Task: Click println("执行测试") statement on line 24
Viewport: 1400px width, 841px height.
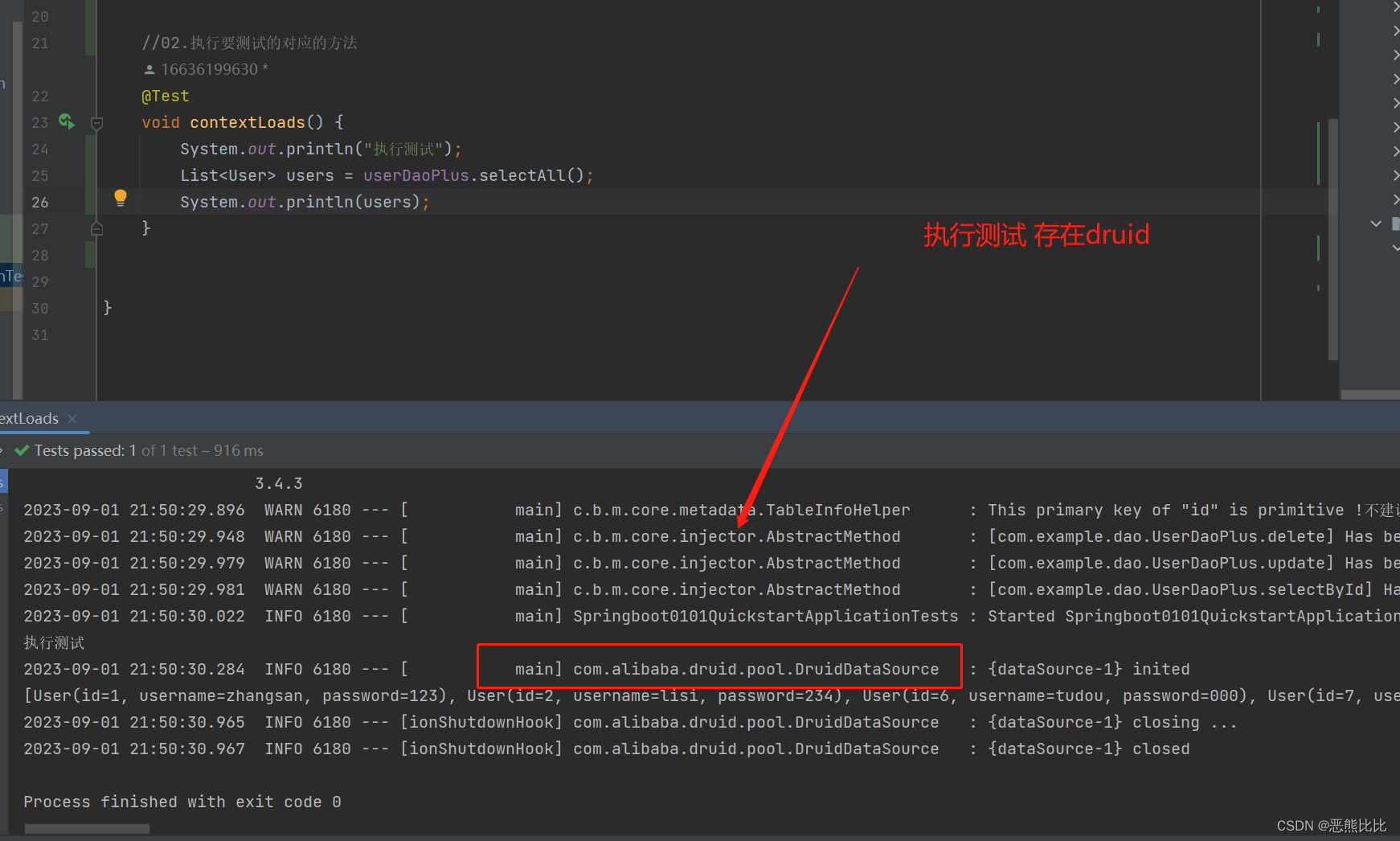Action: click(x=321, y=149)
